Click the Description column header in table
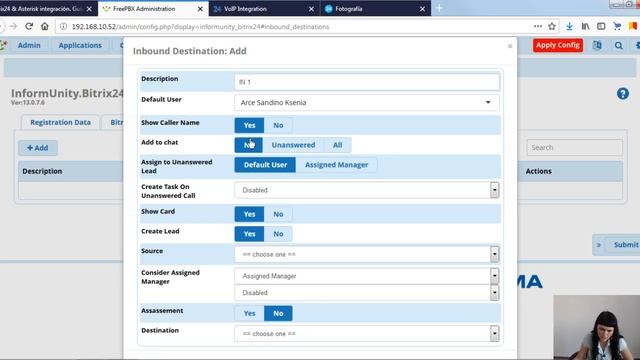The width and height of the screenshot is (640, 360). click(42, 171)
